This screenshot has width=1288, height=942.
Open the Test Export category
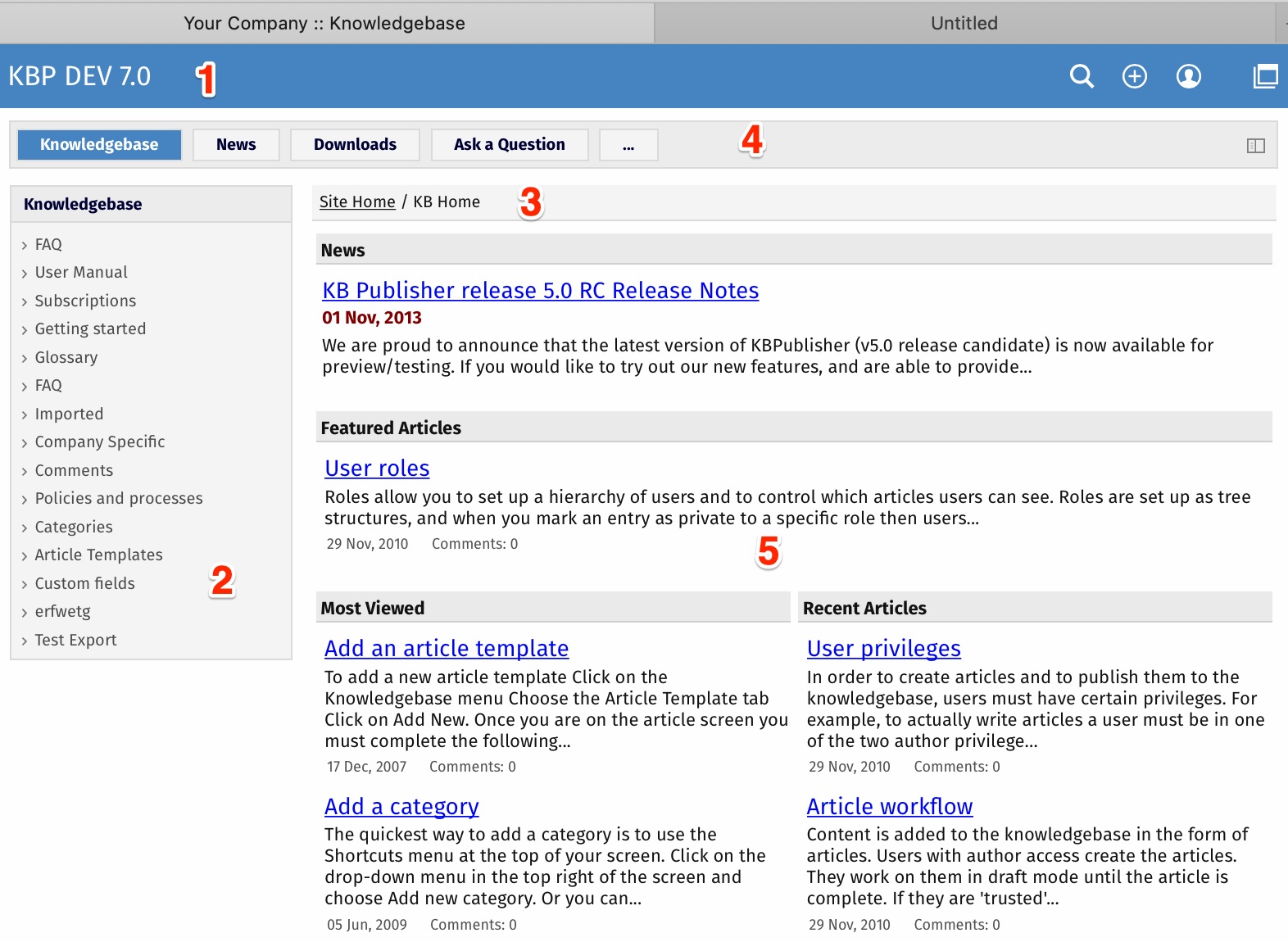coord(75,640)
